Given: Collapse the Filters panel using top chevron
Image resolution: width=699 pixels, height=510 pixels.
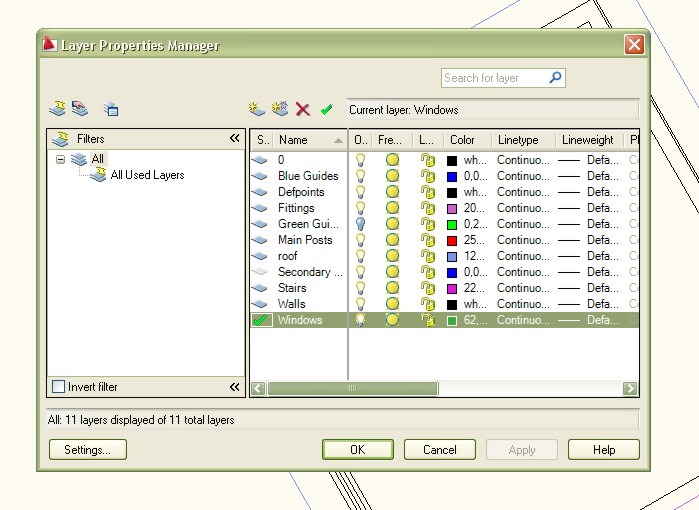Looking at the screenshot, I should click(234, 139).
